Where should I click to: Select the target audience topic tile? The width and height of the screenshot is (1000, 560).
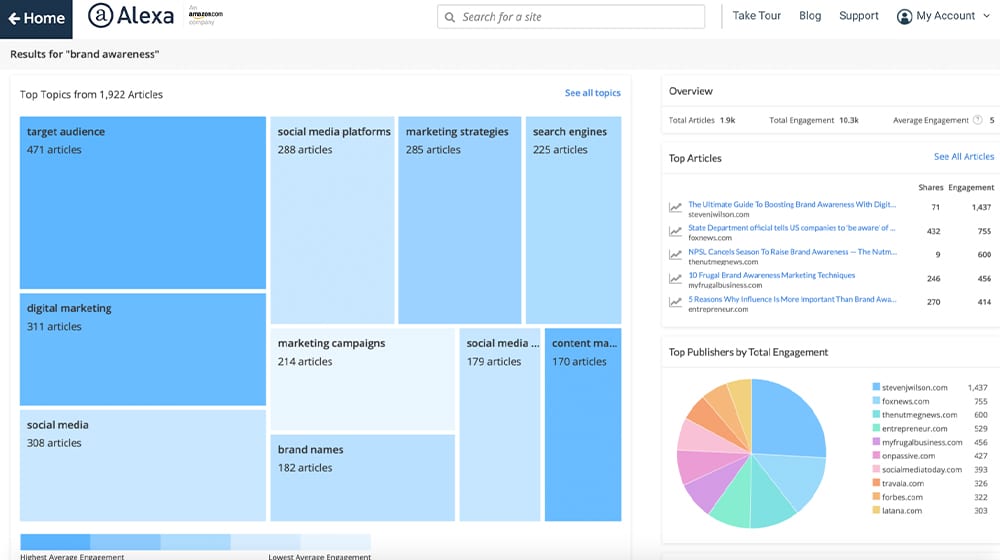coord(143,203)
